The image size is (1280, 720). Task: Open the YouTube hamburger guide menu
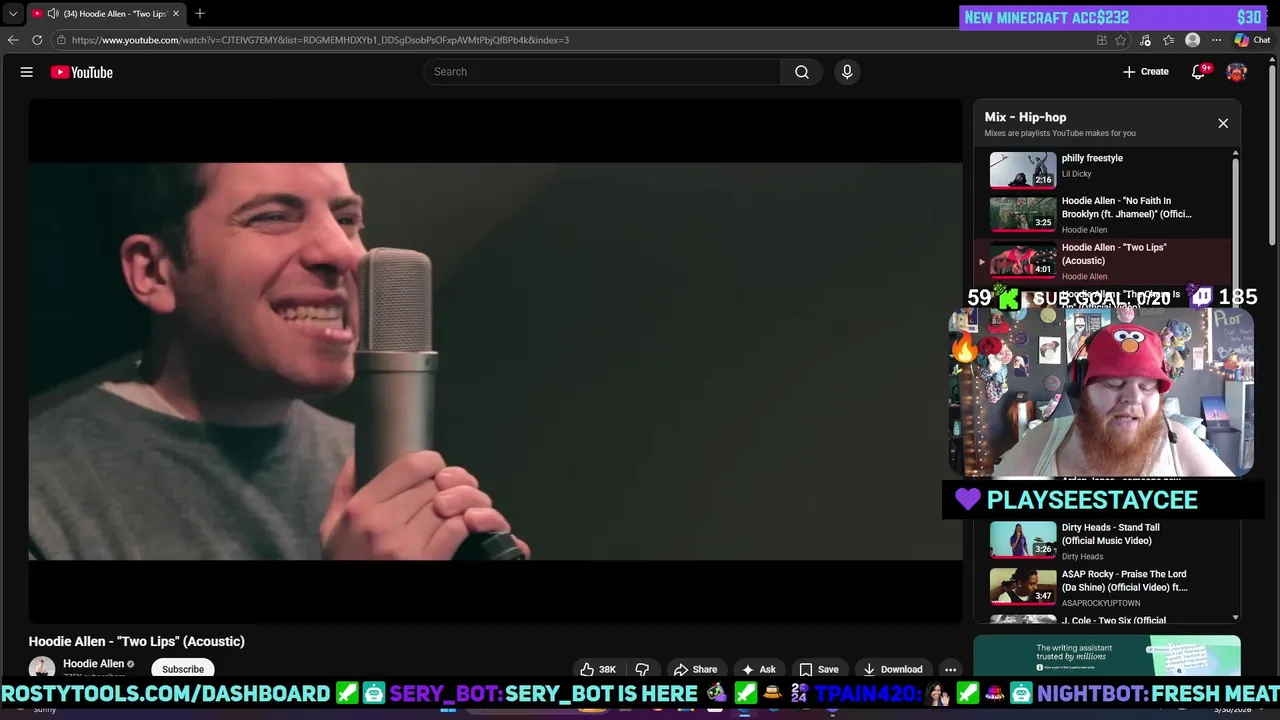[x=27, y=72]
